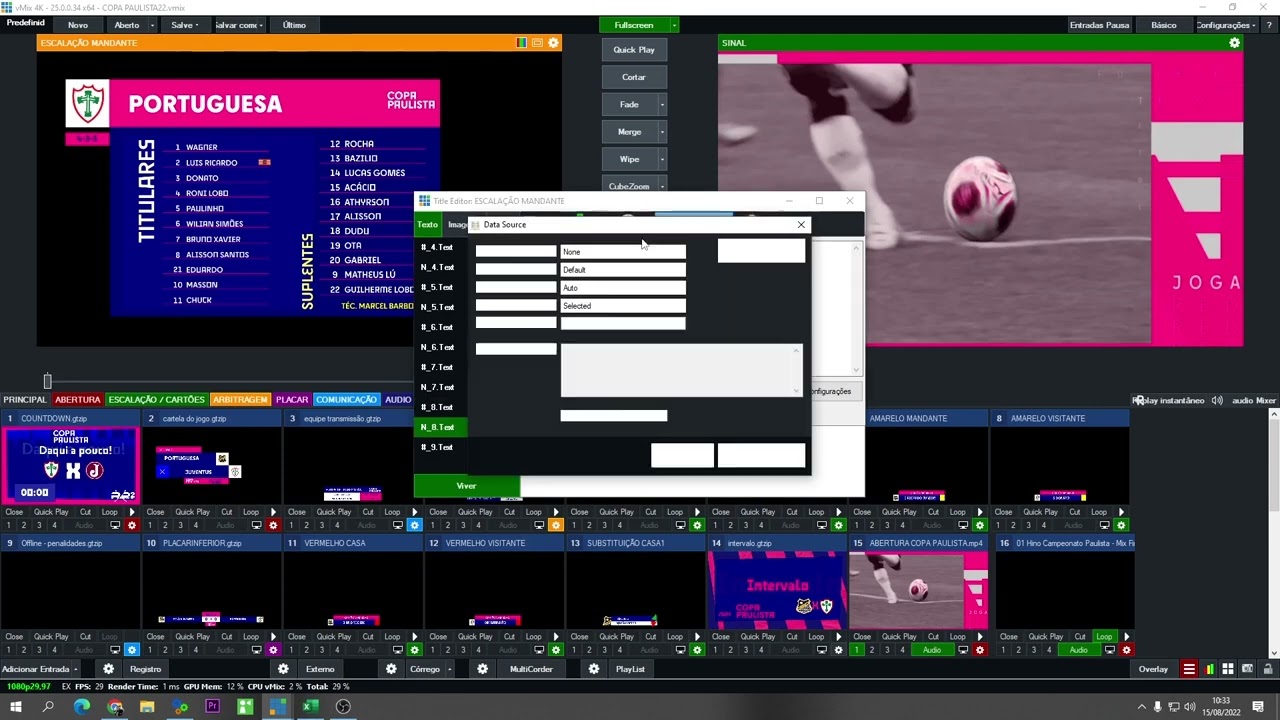Open settings gear for COUNTDOWN.gtzip input
The width and height of the screenshot is (1280, 720).
pyautogui.click(x=131, y=525)
